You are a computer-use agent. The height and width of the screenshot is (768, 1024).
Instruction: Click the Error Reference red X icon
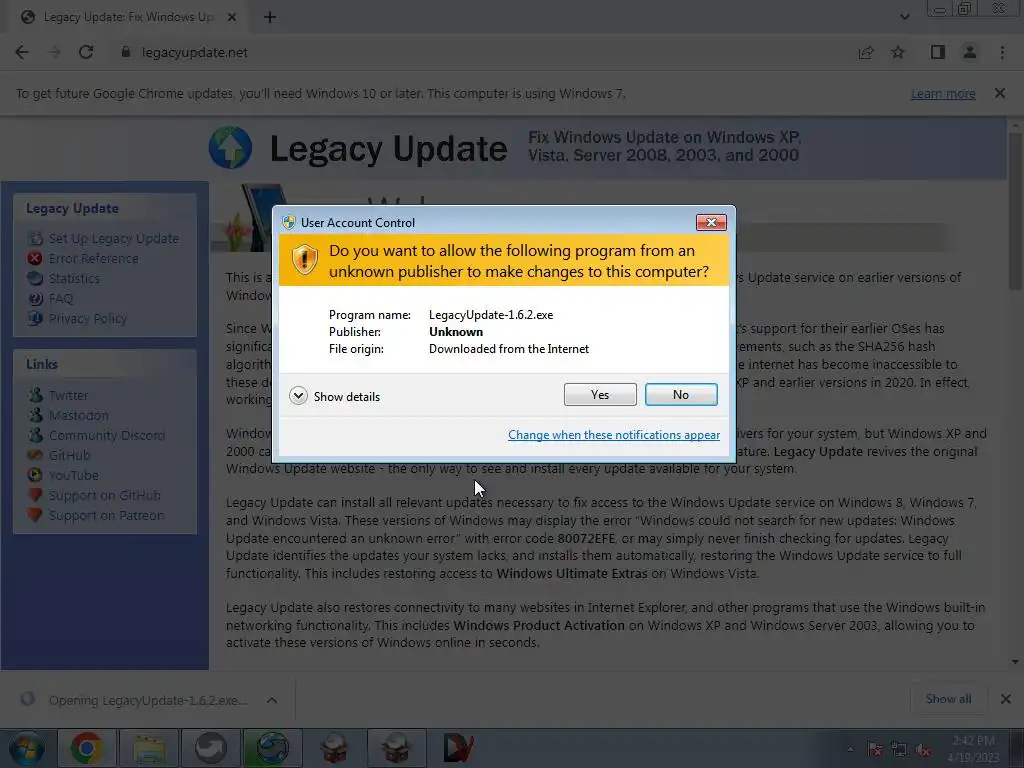pyautogui.click(x=35, y=259)
